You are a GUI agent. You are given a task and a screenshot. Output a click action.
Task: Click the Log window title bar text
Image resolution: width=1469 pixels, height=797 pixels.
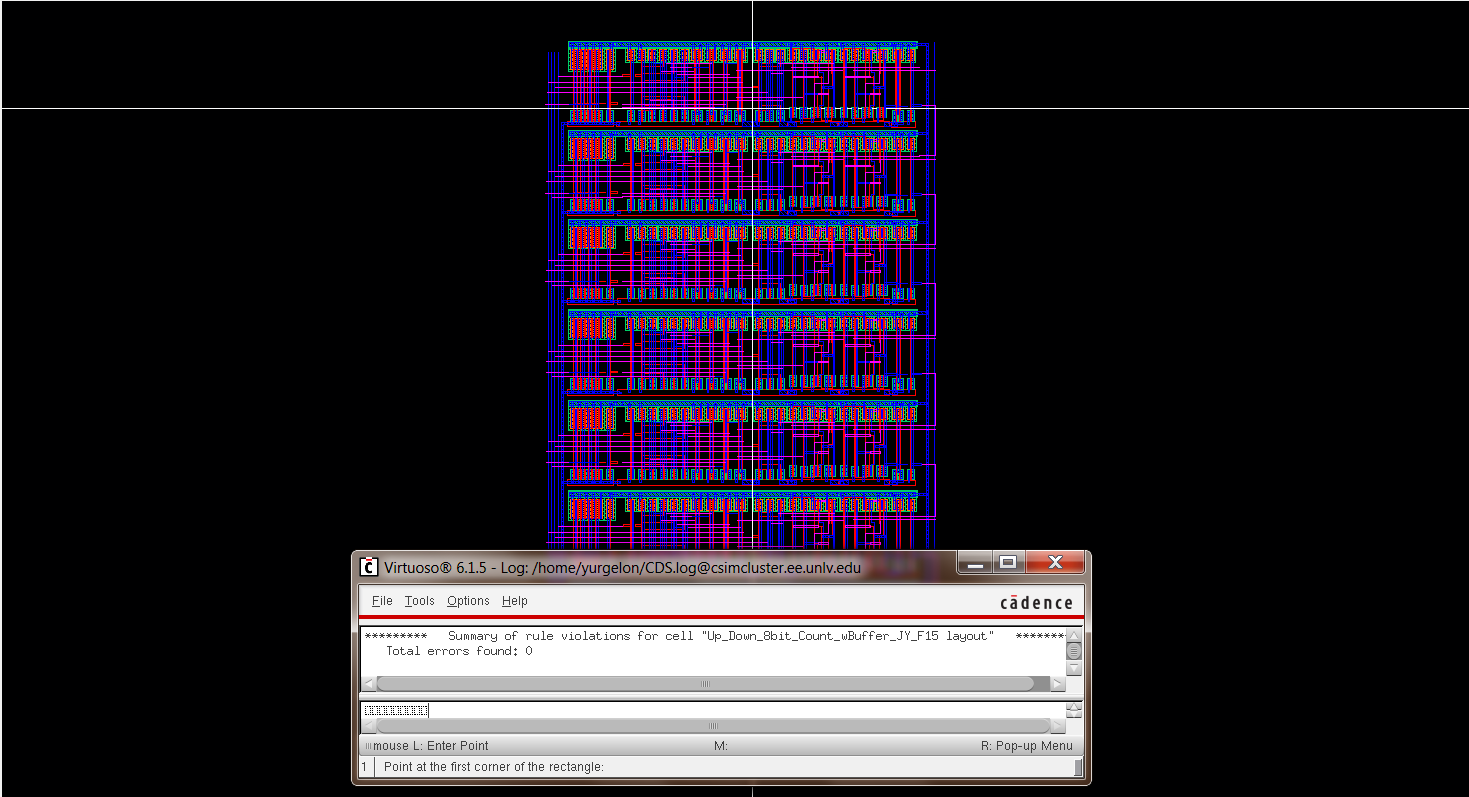[x=622, y=568]
